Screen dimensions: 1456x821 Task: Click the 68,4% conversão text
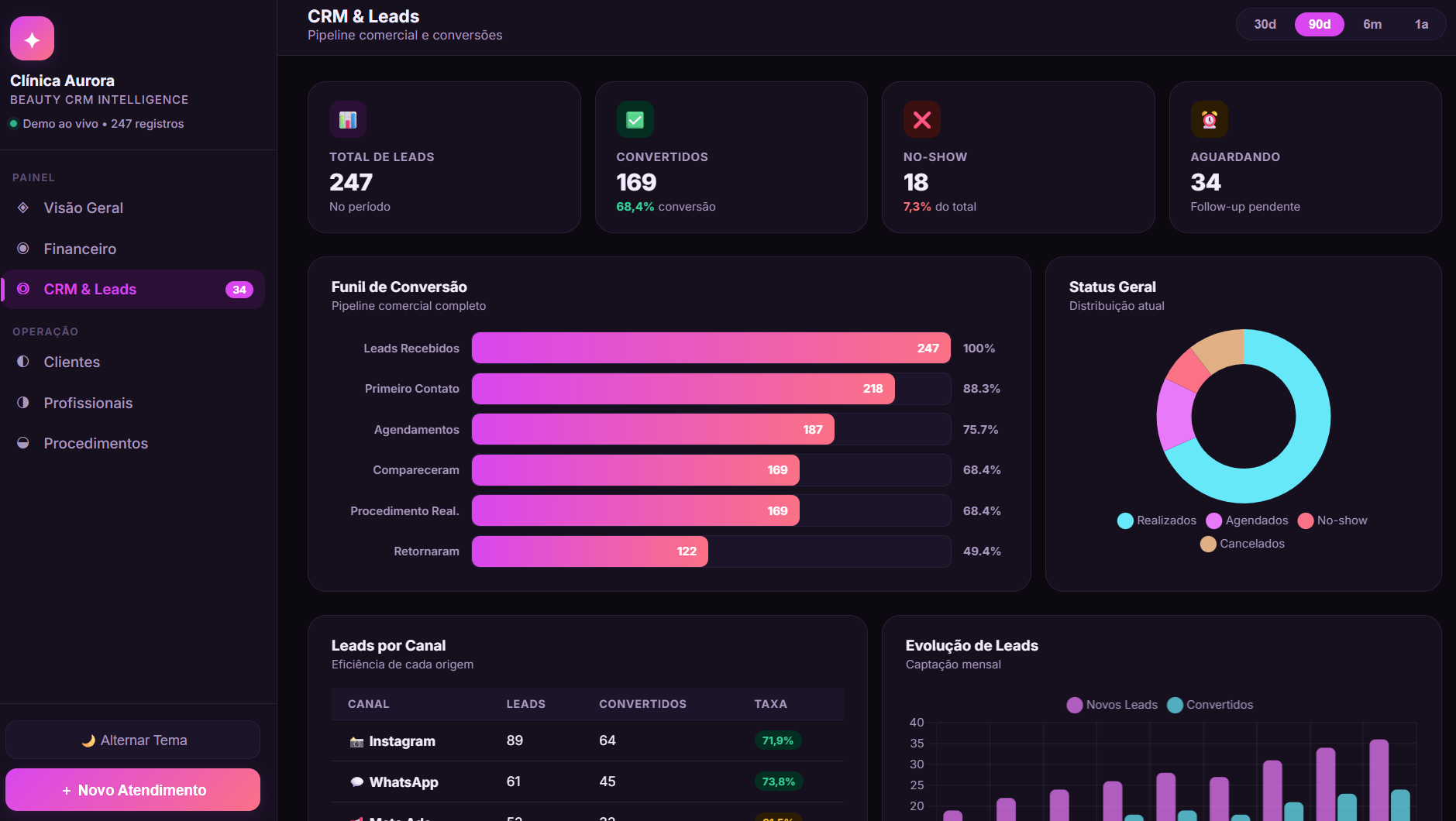click(666, 207)
